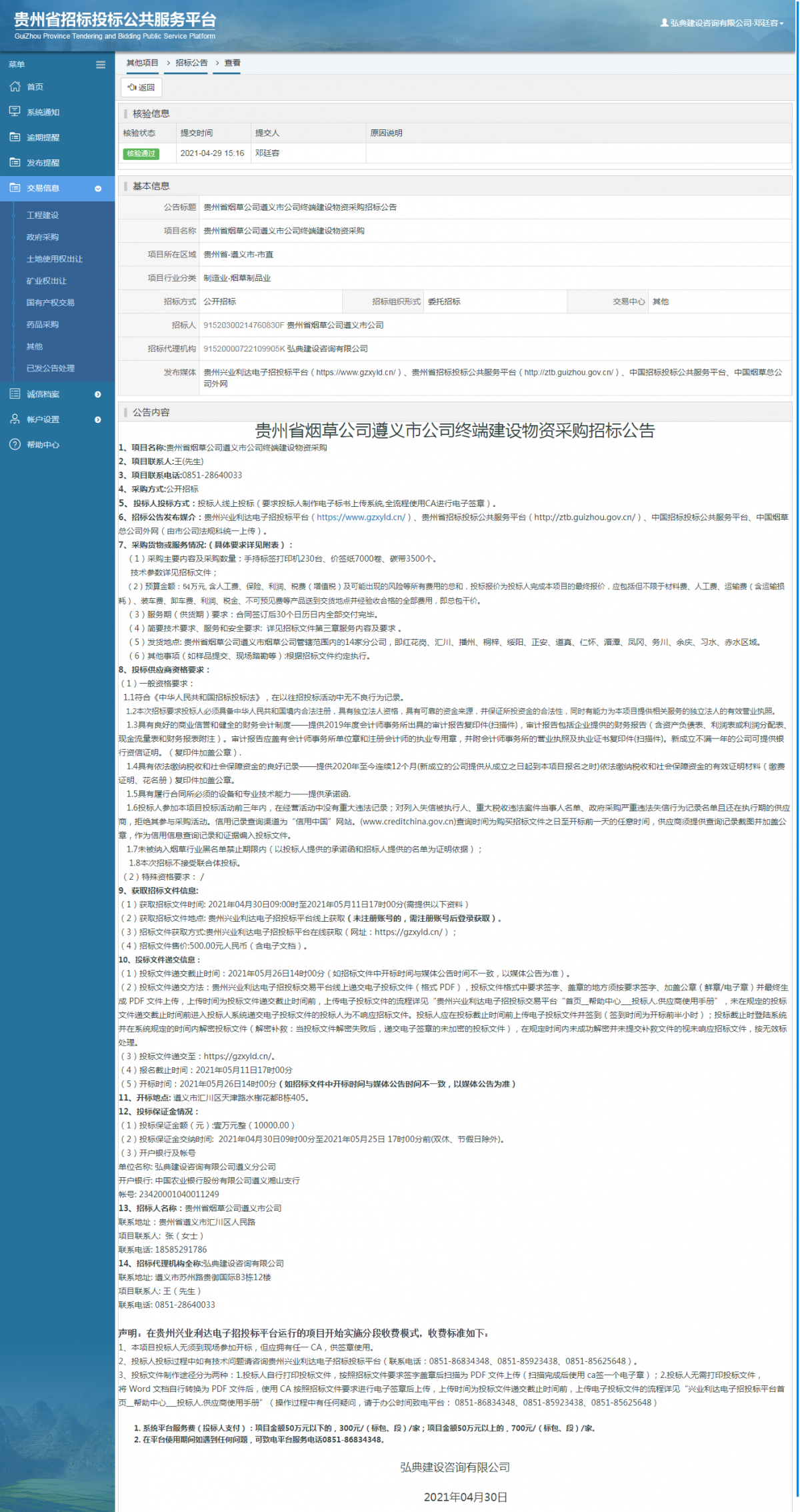Select 国有产权交易 submenu item
Viewport: 800px width, 1512px height.
click(x=51, y=303)
